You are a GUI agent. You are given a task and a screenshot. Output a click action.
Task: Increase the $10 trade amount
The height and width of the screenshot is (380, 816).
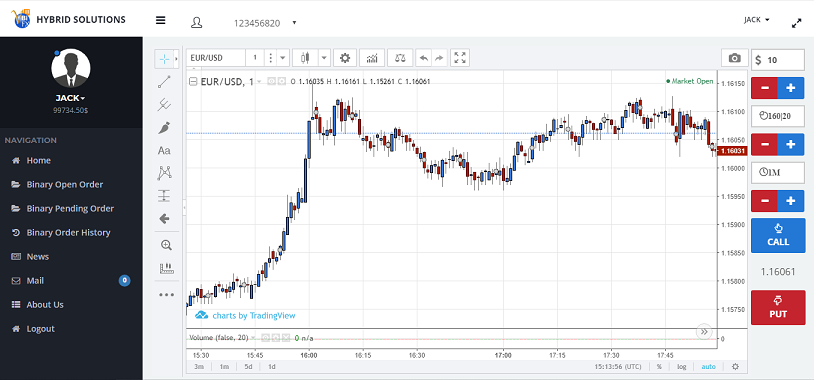(x=791, y=88)
